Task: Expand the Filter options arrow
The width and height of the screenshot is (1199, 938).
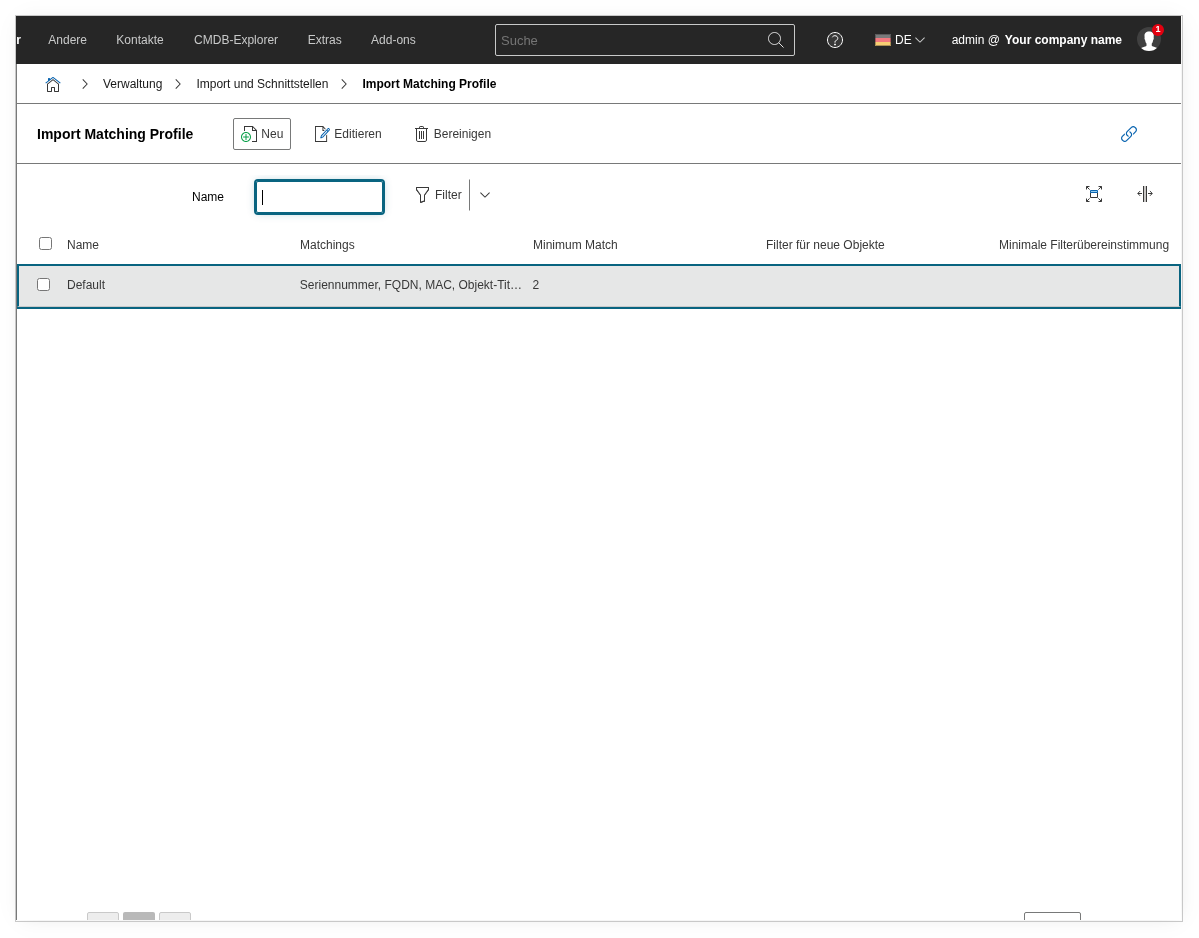Action: coord(485,195)
